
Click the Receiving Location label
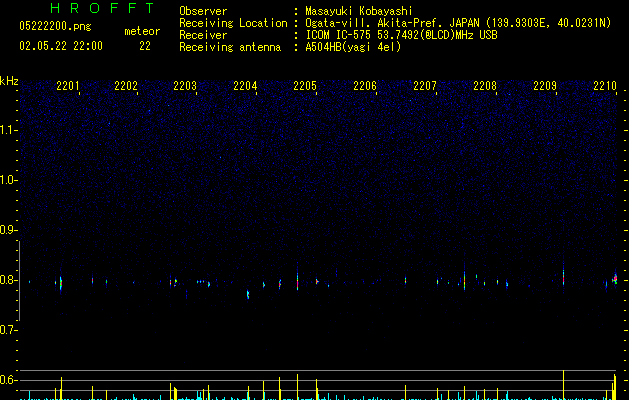click(x=233, y=23)
